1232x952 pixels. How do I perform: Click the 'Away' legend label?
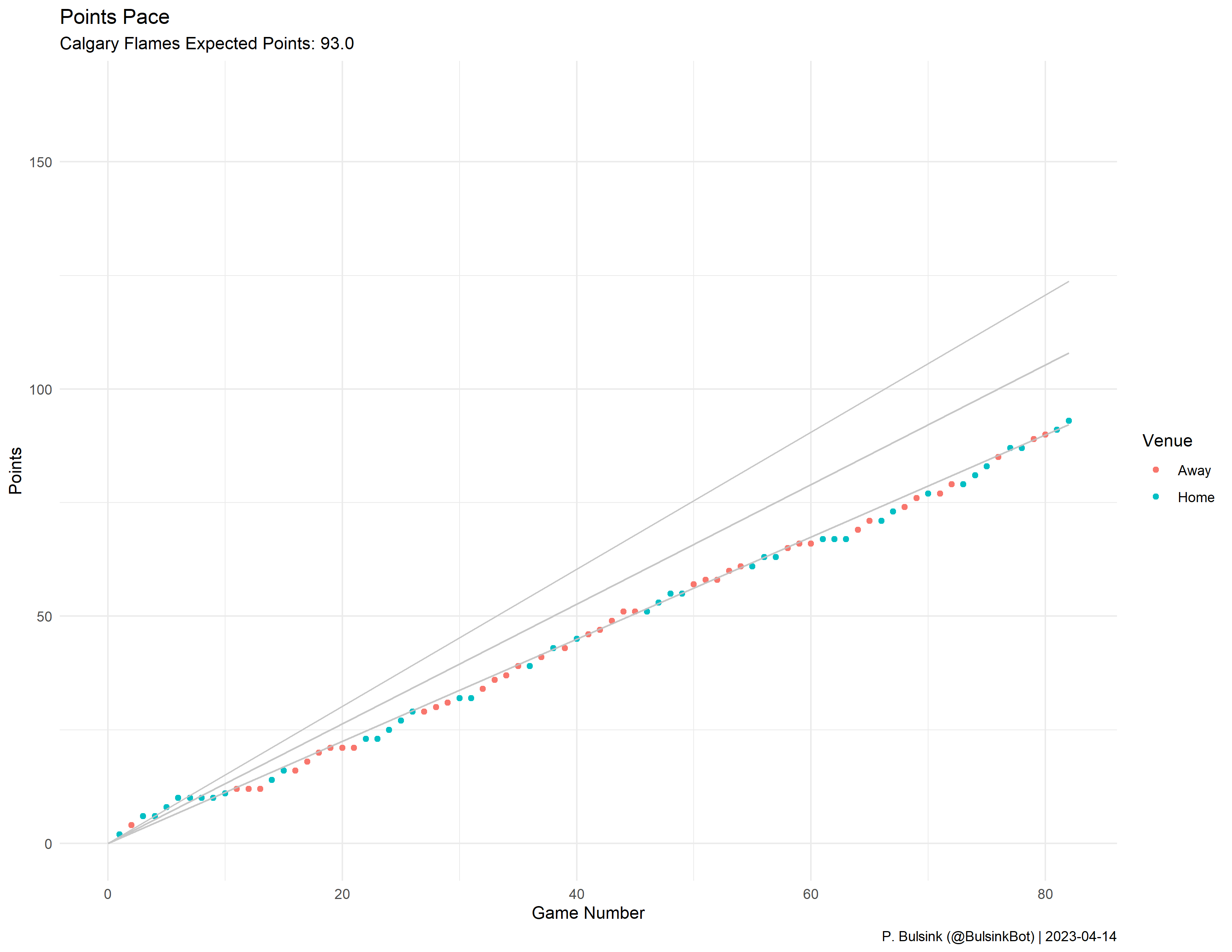pos(1194,470)
